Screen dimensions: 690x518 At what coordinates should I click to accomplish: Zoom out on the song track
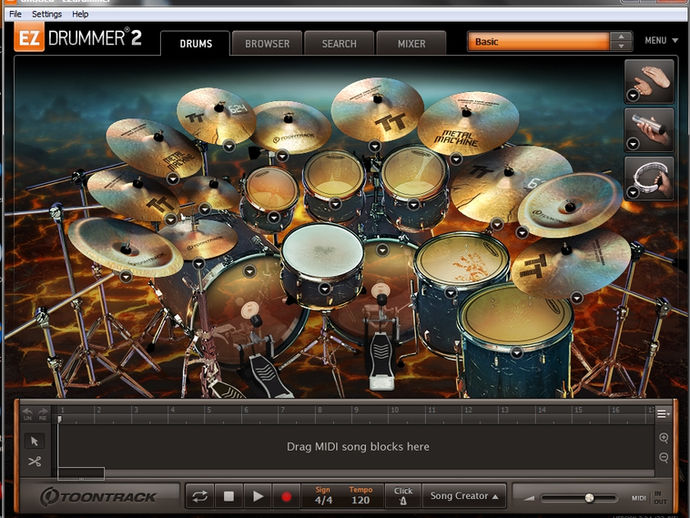pyautogui.click(x=664, y=457)
